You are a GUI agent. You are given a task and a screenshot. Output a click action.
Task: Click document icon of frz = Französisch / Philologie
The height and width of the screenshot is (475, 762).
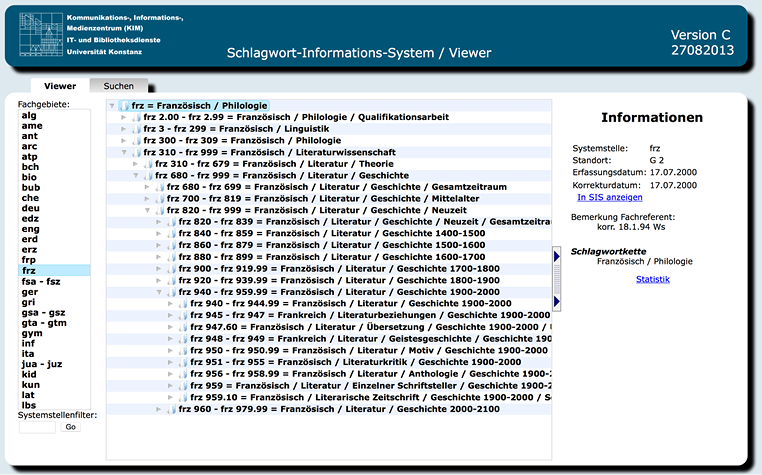coord(124,106)
